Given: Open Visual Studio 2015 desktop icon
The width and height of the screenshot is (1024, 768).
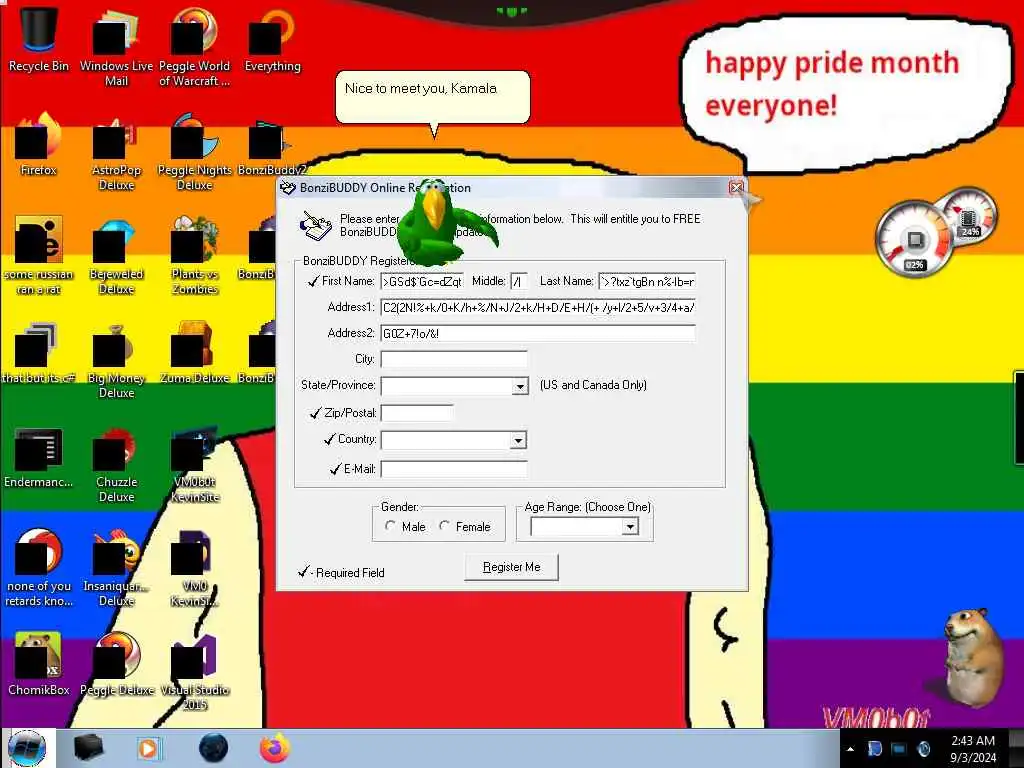Looking at the screenshot, I should tap(194, 671).
